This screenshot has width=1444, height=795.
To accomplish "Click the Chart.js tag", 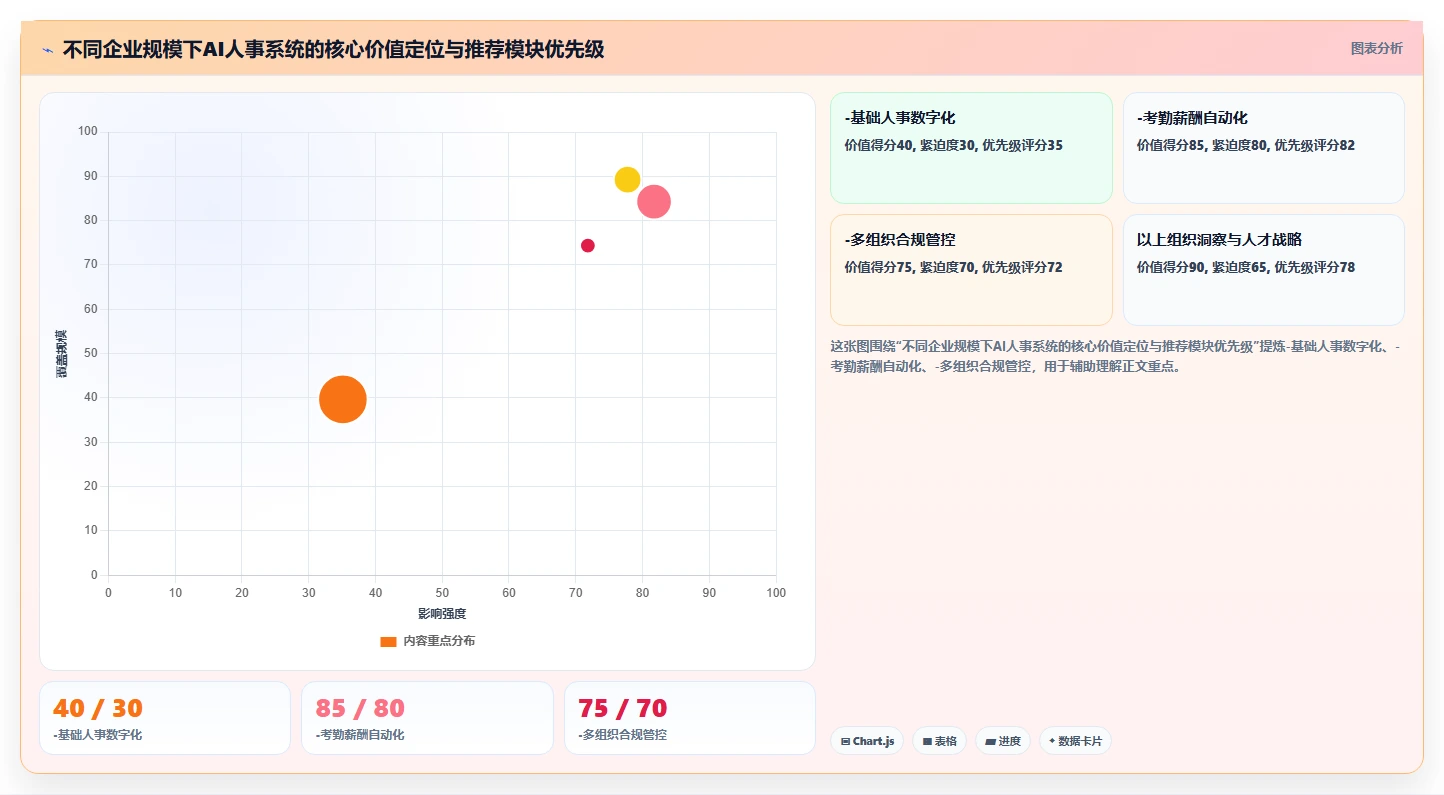I will (x=867, y=741).
